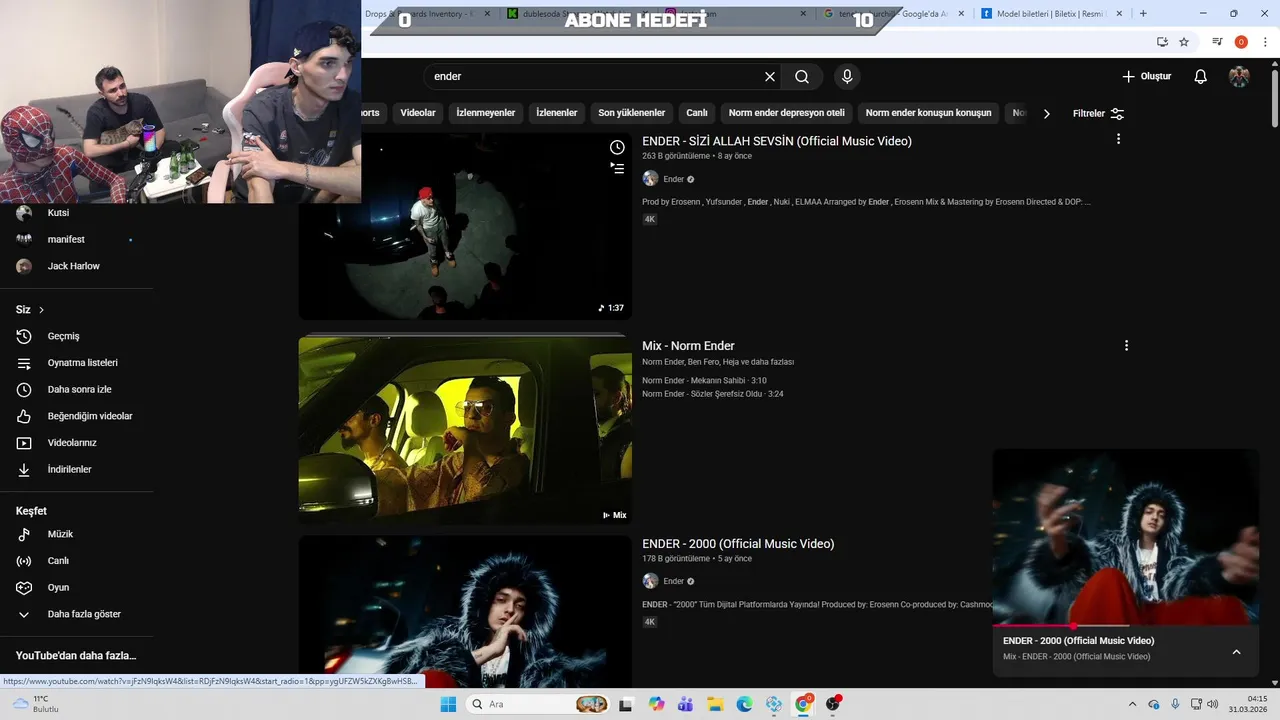Open ENDER - SİZİ ALLAH SEVSİN video title
The image size is (1280, 720).
777,141
